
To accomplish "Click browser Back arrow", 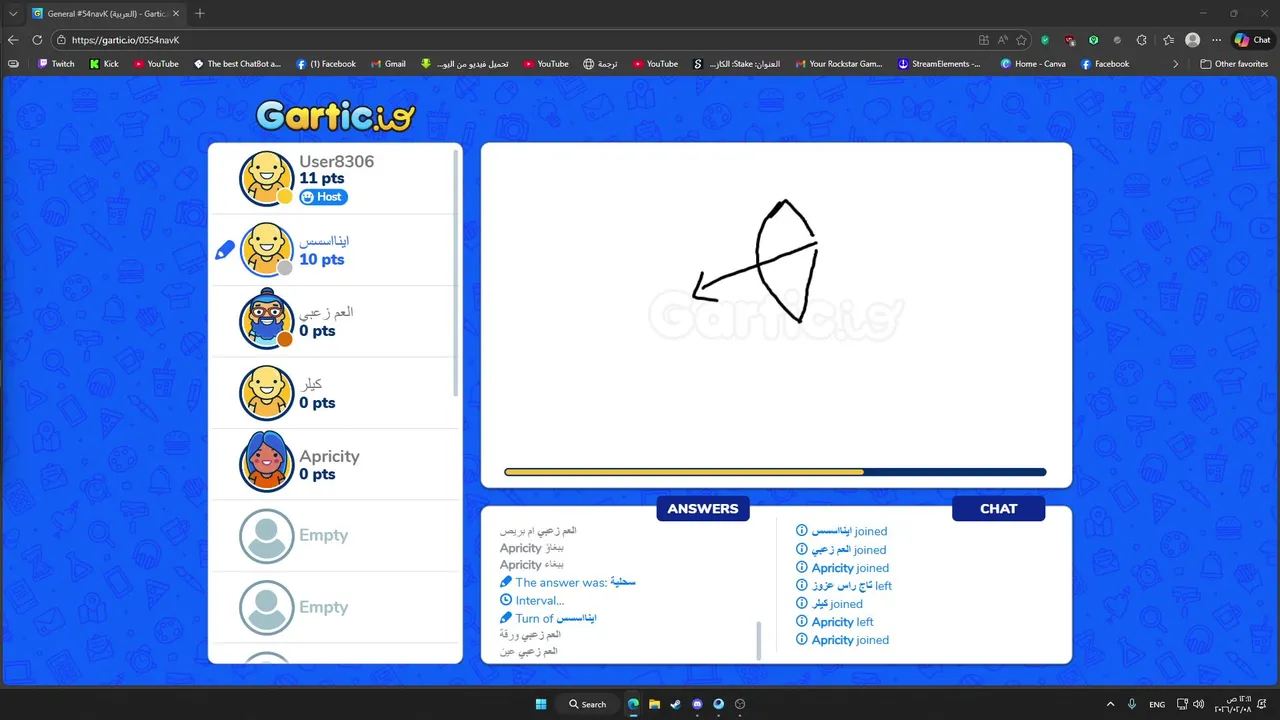I will (x=13, y=40).
